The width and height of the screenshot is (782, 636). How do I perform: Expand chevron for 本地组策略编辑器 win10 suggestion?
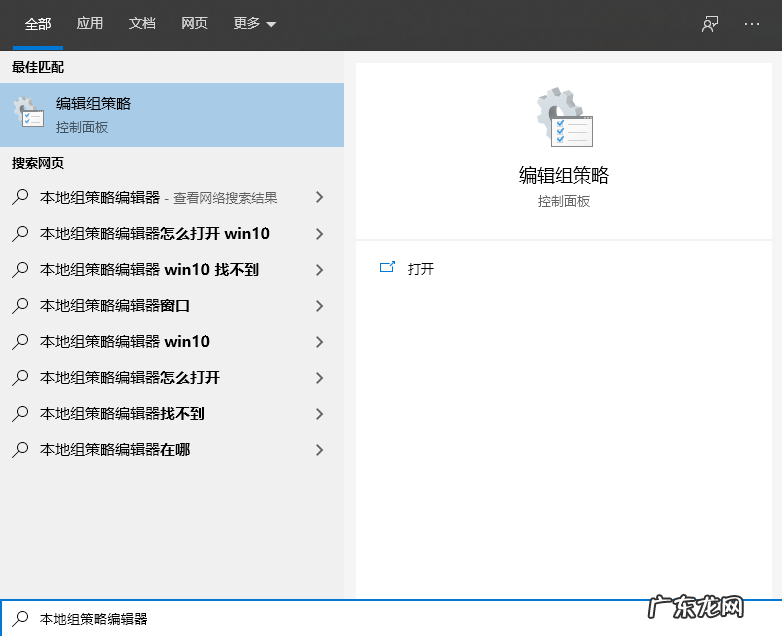320,342
